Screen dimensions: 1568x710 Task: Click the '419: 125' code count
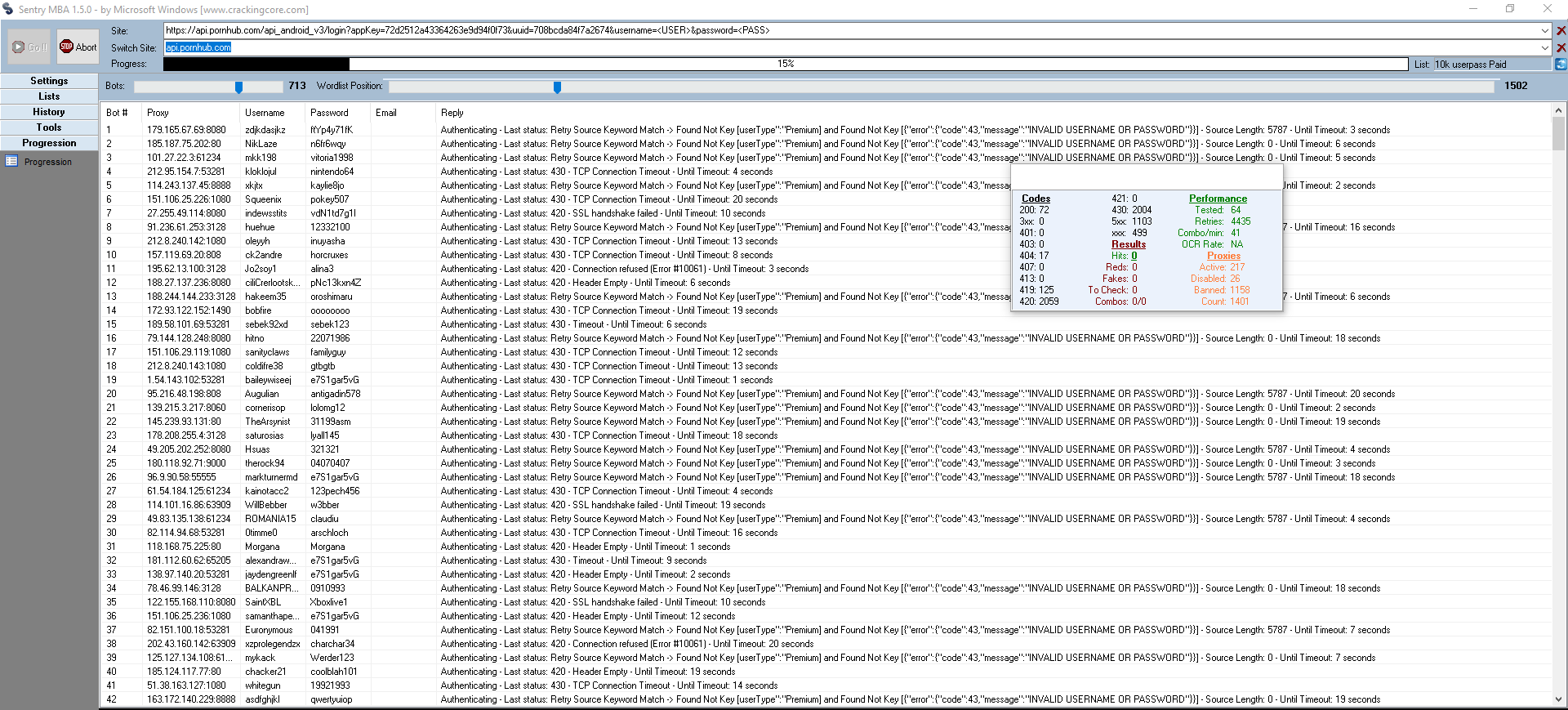(x=1036, y=290)
